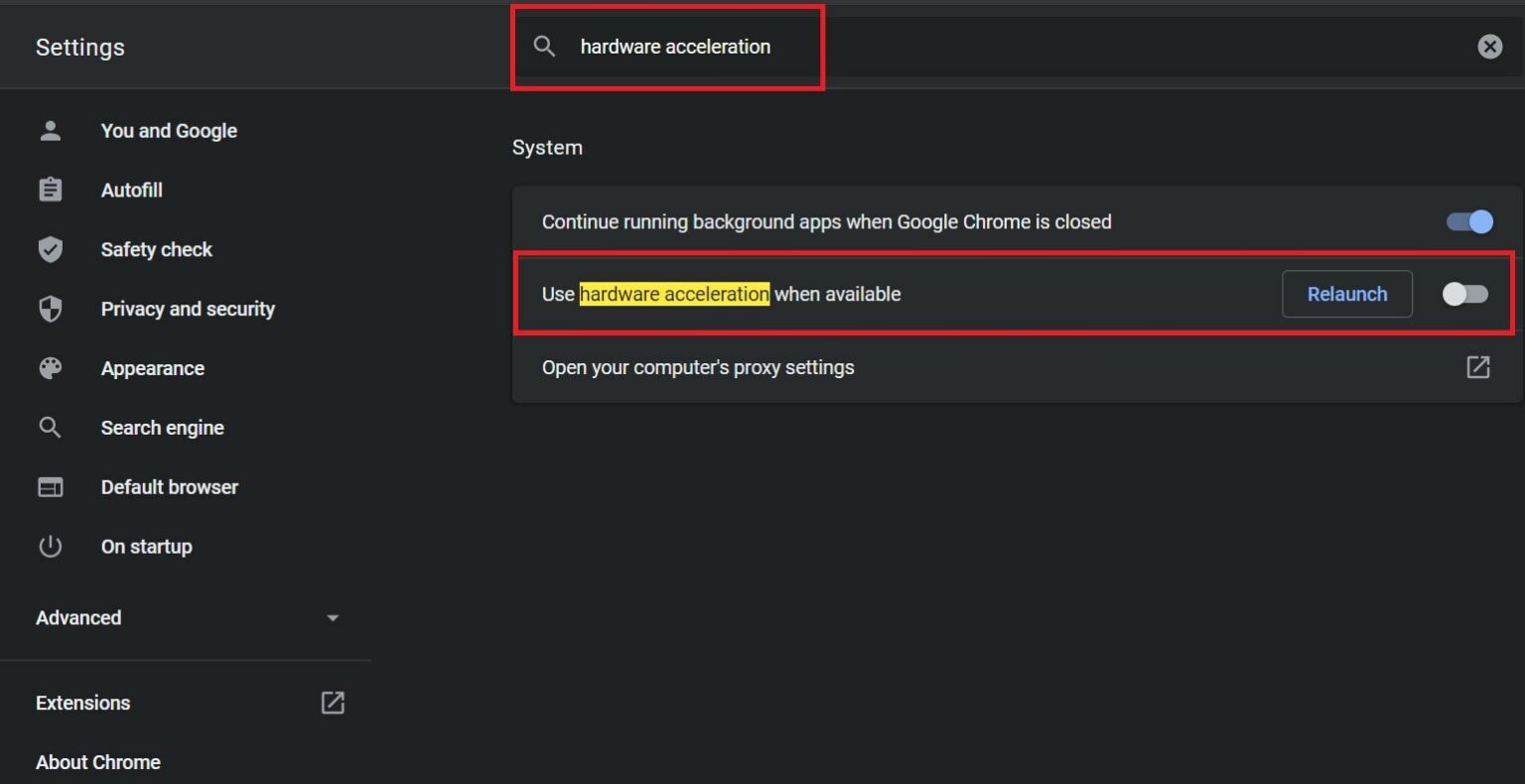Clear the settings search text with X button
This screenshot has width=1525, height=784.
pyautogui.click(x=1489, y=46)
